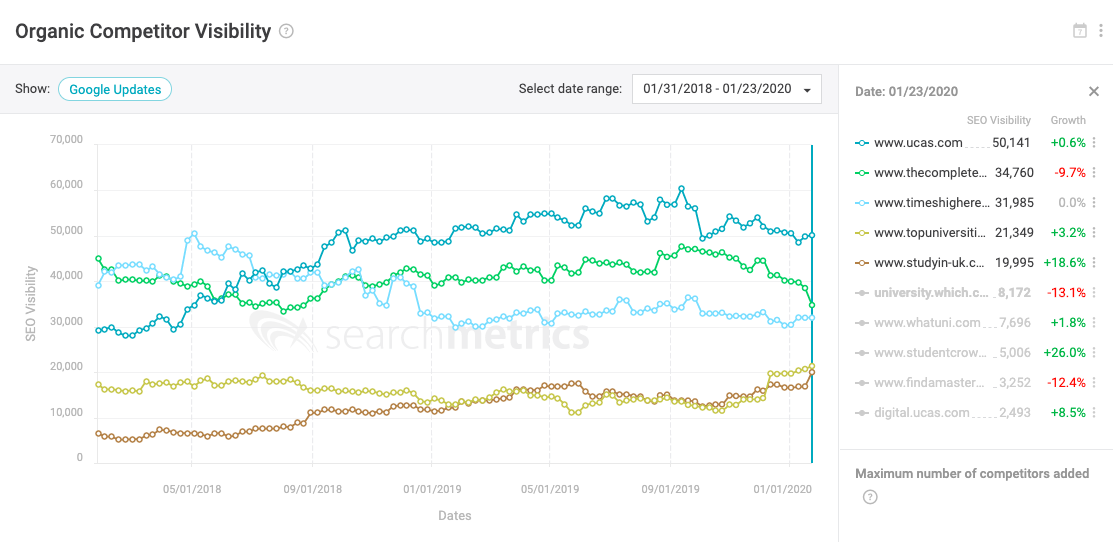This screenshot has height=542, width=1113.
Task: Expand options menu for www.topuniversiti… row
Action: (1094, 233)
